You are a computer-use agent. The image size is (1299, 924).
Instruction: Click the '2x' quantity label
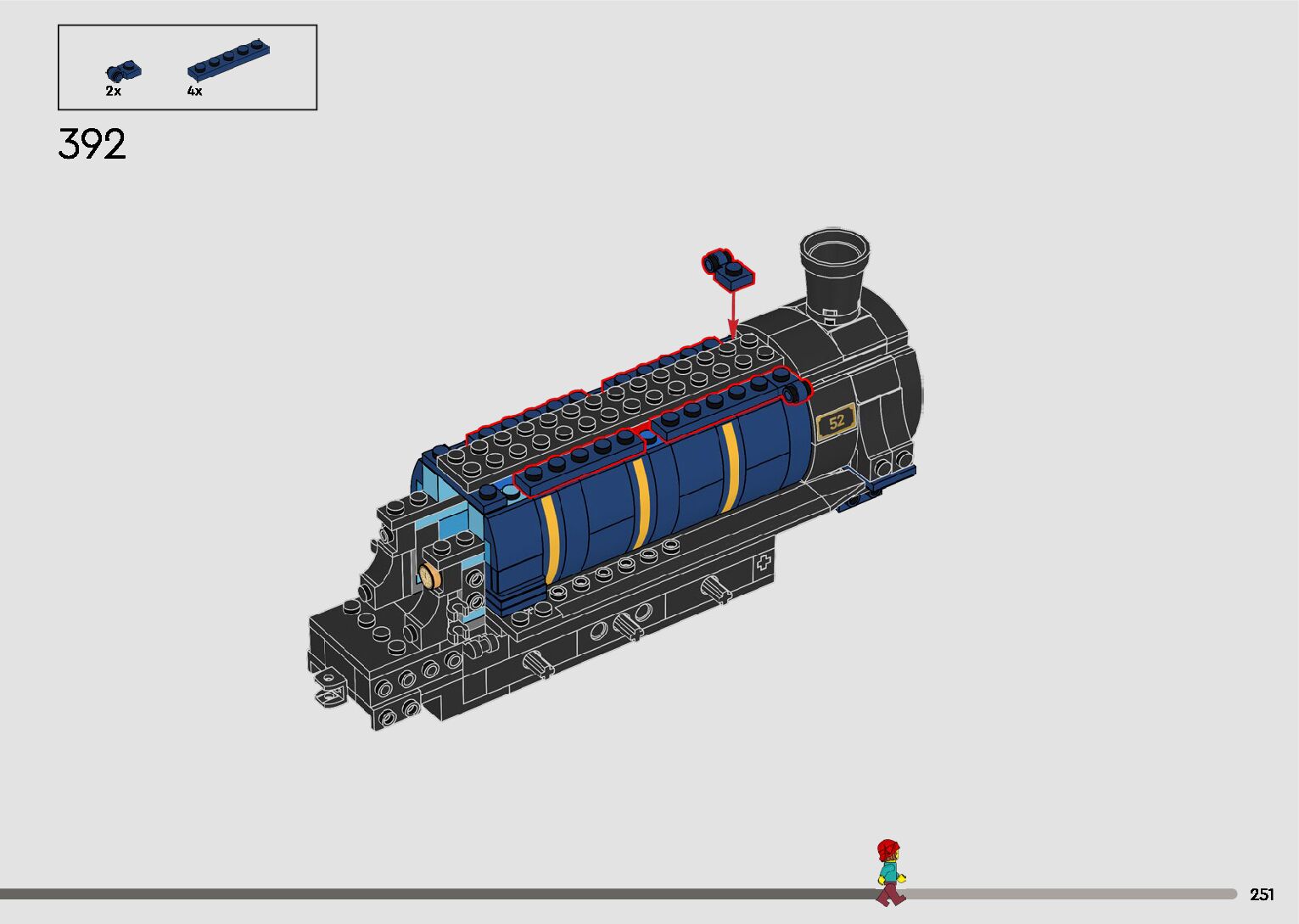click(113, 91)
